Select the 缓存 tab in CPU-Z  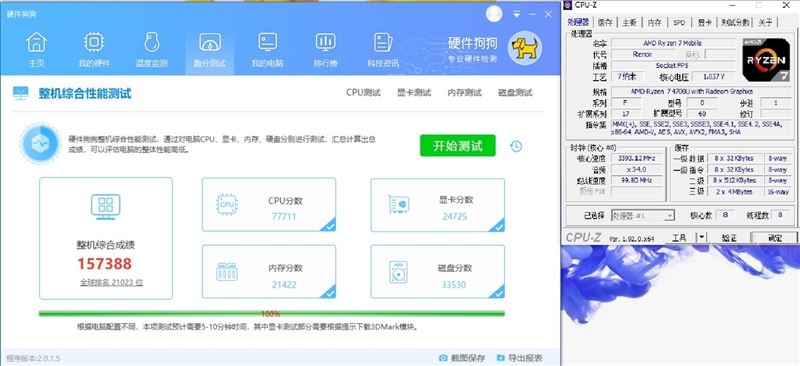tap(606, 22)
